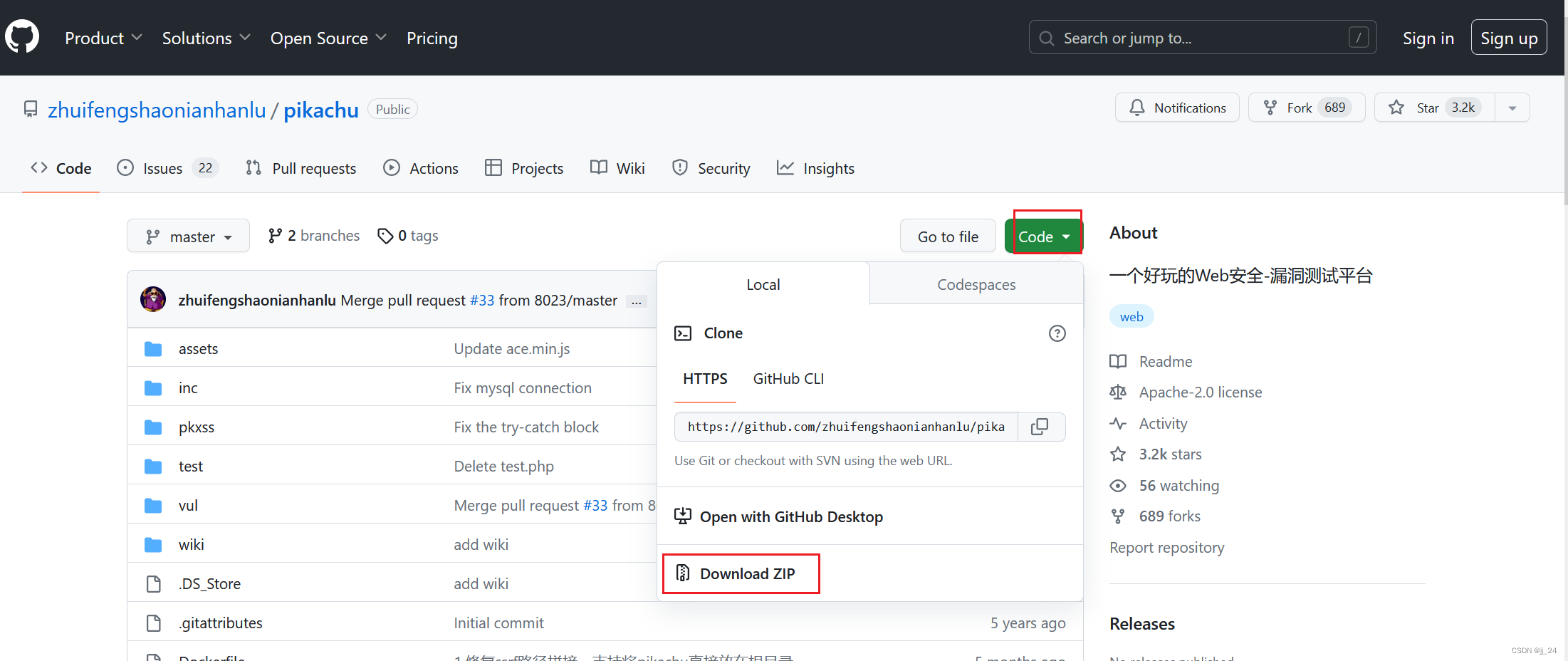Viewport: 1568px width, 661px height.
Task: Open pull request #33 link in commit header
Action: [482, 301]
